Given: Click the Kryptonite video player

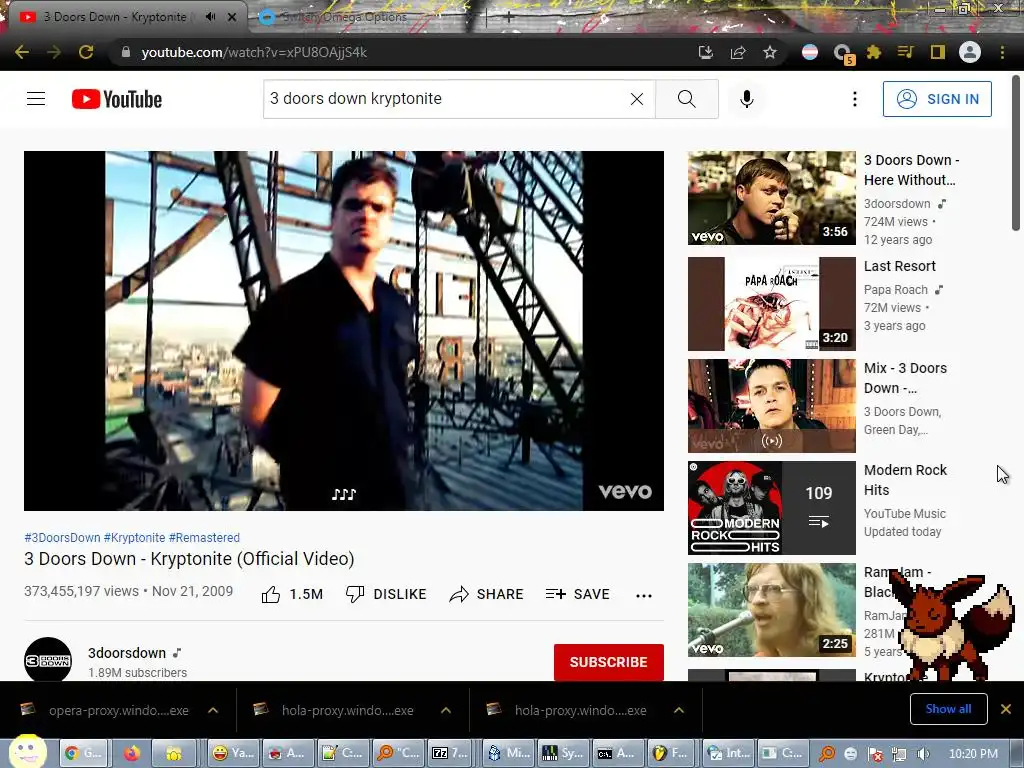Looking at the screenshot, I should point(344,331).
